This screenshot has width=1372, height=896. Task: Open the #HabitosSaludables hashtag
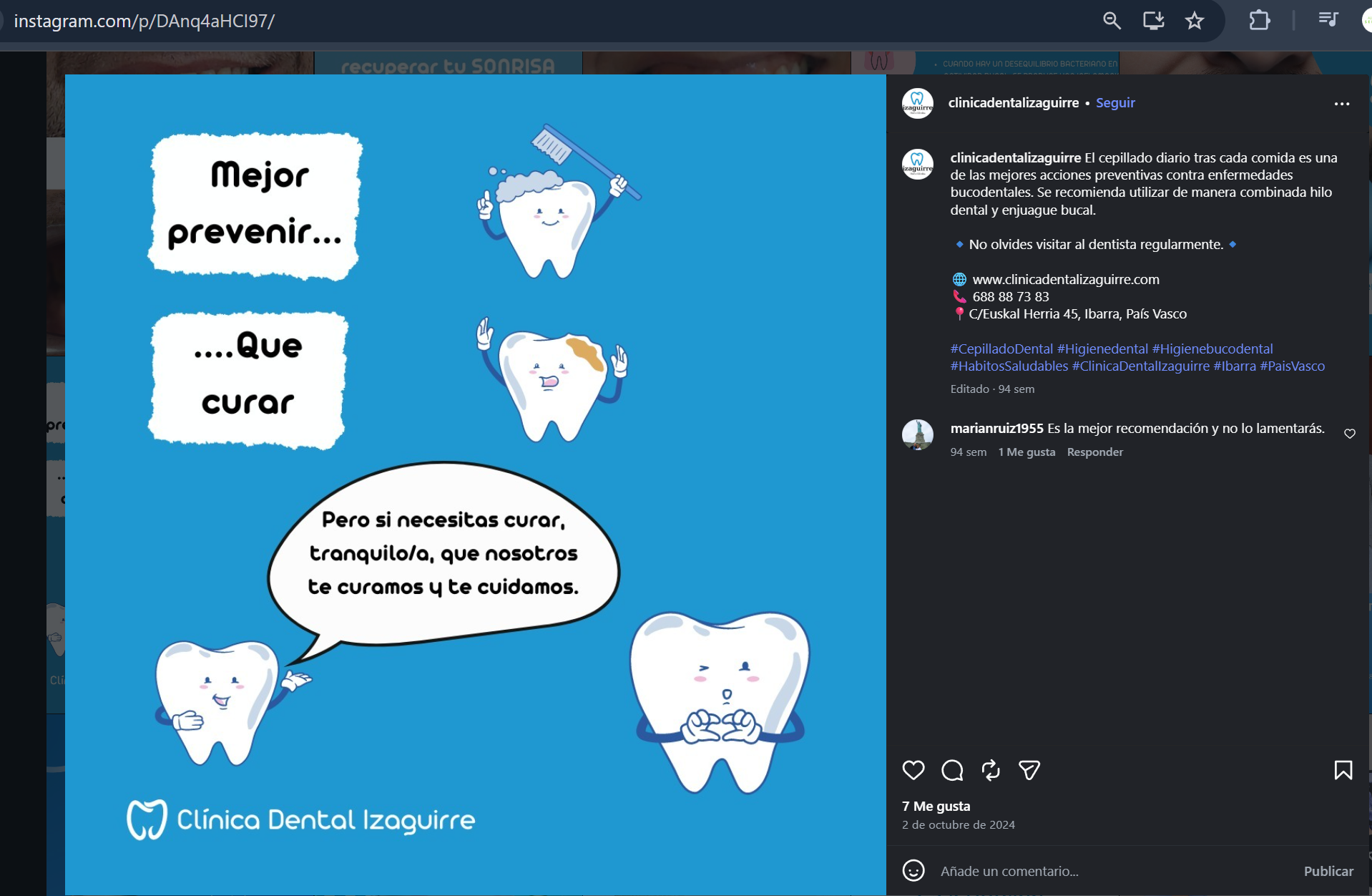coord(1009,366)
